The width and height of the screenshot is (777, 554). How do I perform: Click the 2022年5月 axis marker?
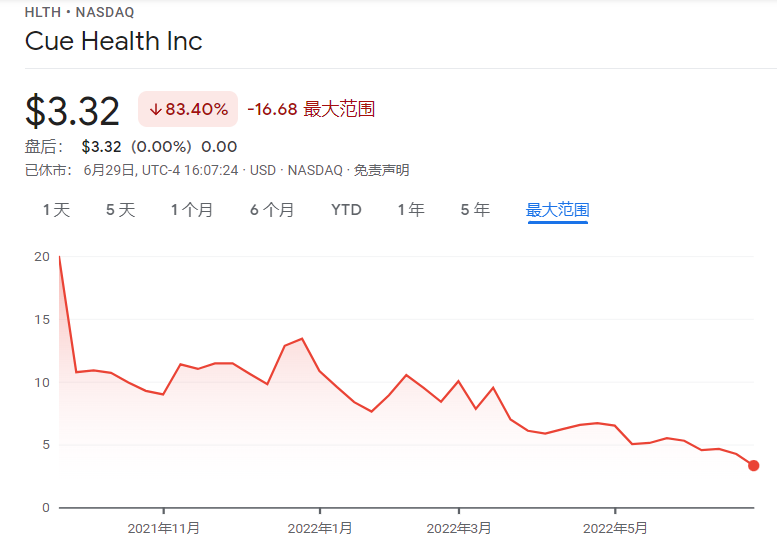[615, 528]
